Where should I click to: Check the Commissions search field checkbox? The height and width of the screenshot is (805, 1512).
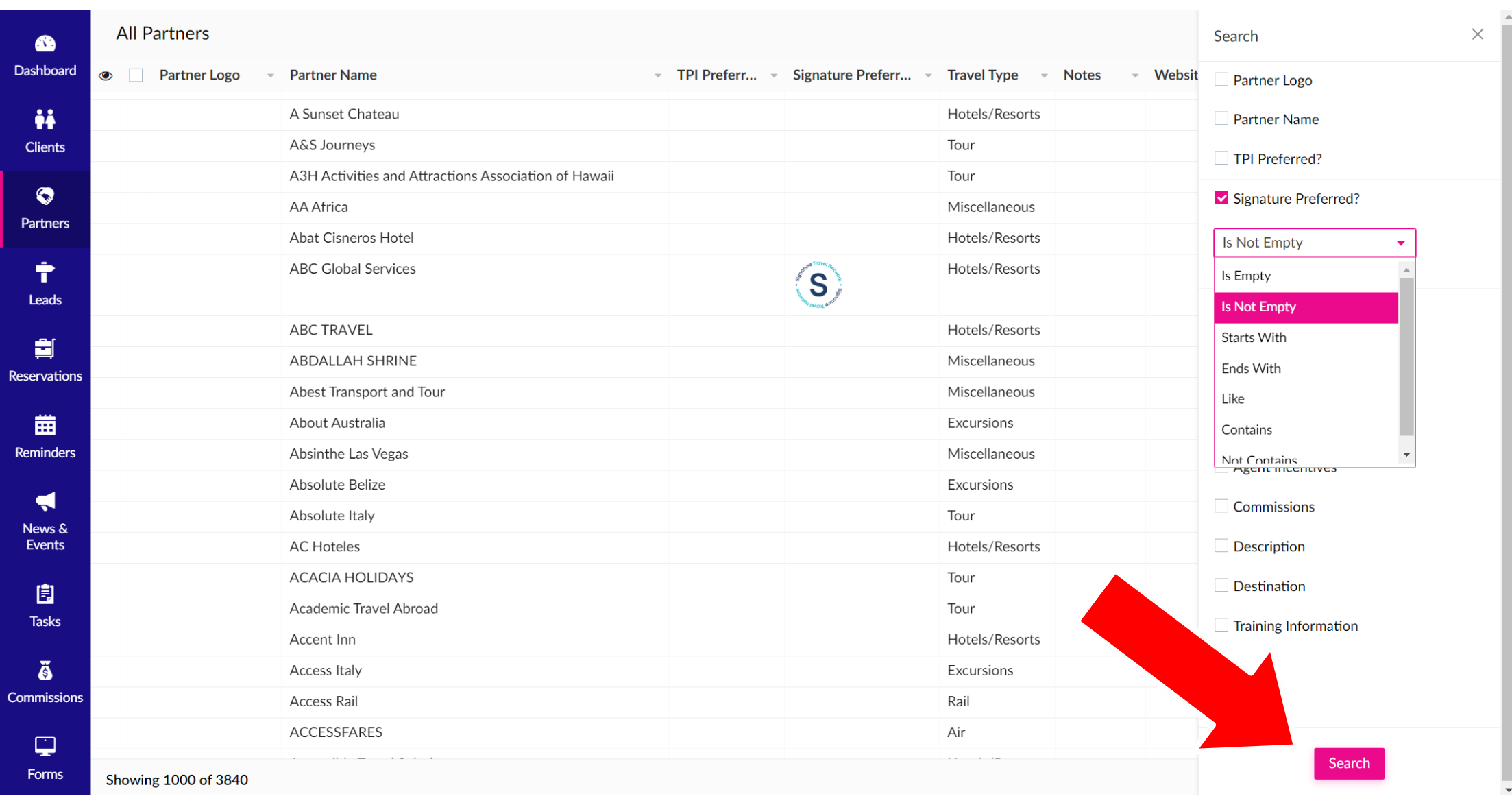pyautogui.click(x=1221, y=506)
